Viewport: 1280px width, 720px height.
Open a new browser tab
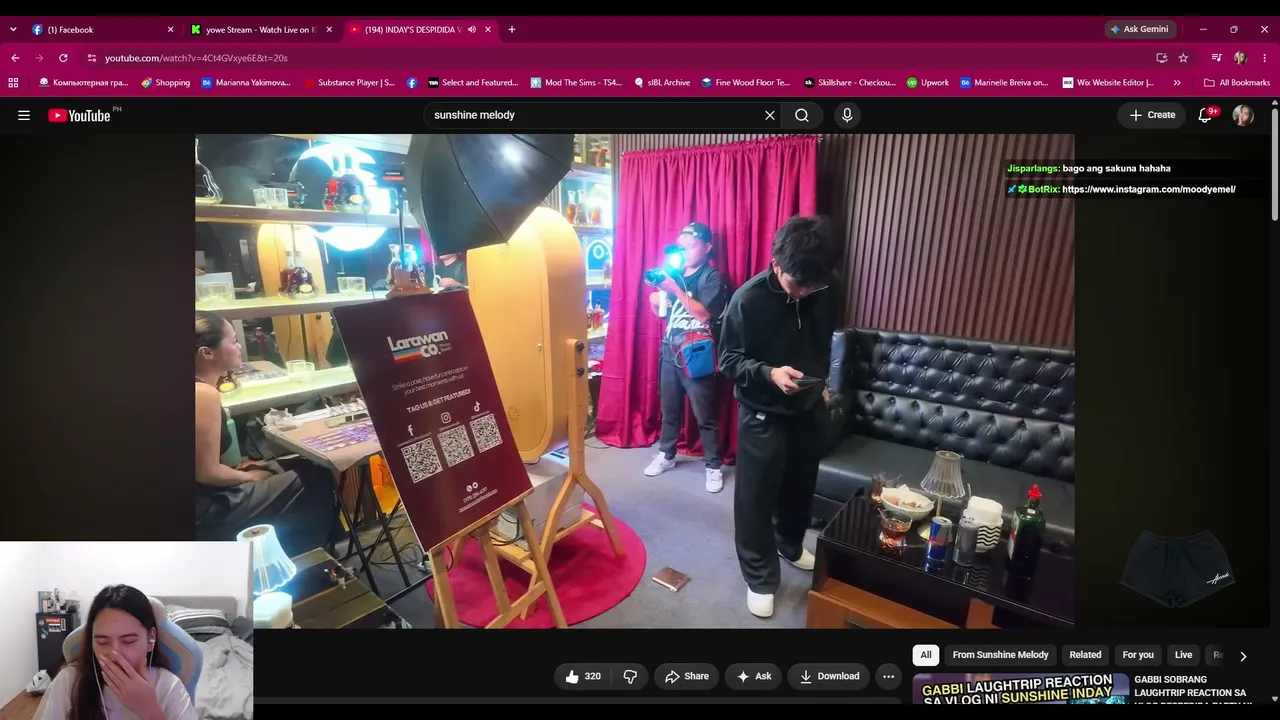[x=512, y=29]
